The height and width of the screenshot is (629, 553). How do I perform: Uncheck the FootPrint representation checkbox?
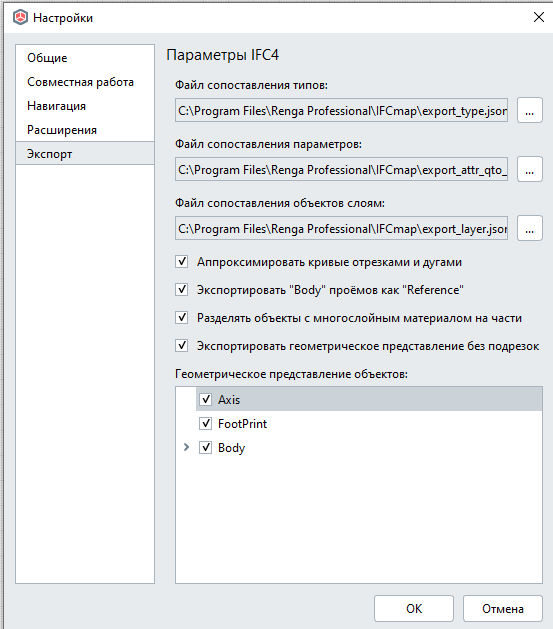(205, 424)
